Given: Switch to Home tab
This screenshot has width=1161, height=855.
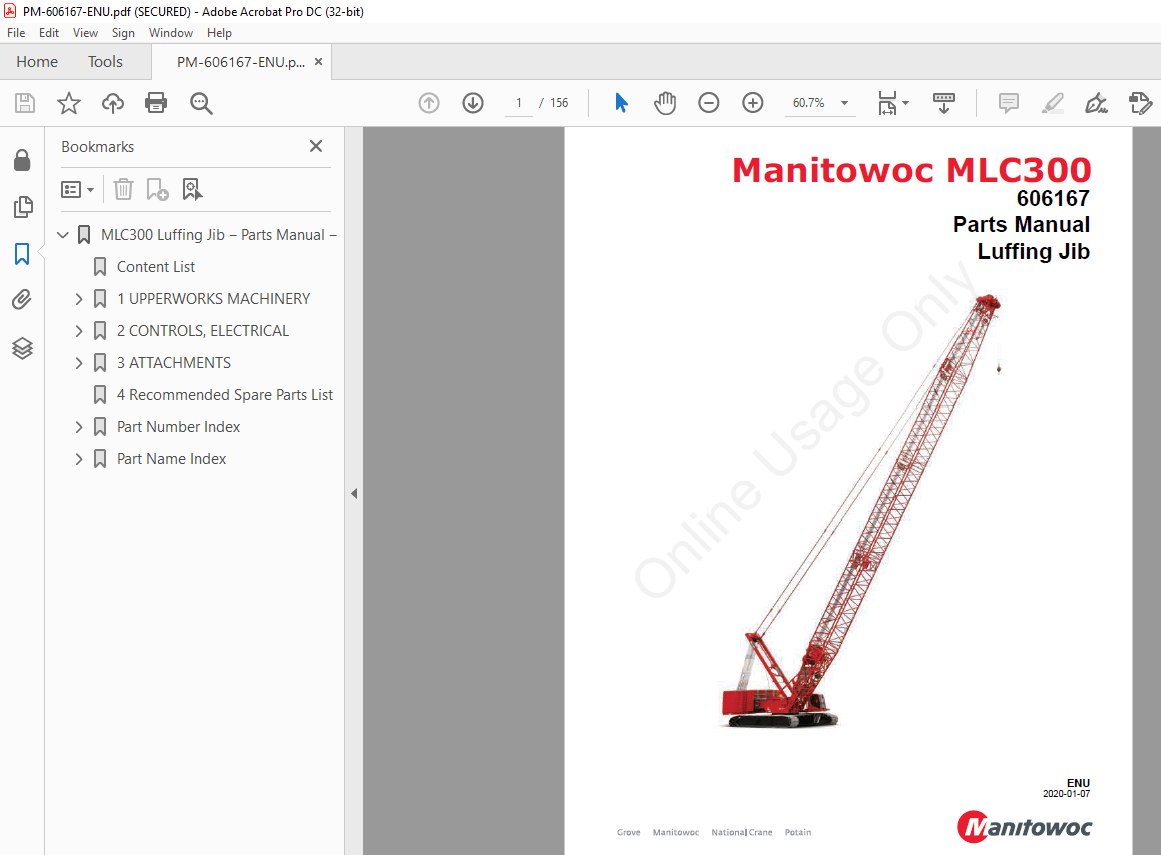Looking at the screenshot, I should coord(37,61).
